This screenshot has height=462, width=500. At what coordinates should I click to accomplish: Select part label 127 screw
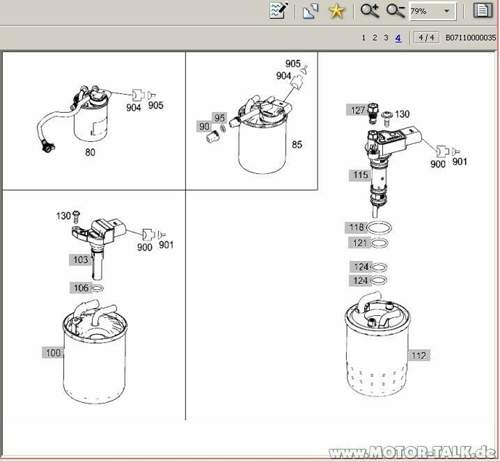coord(357,110)
